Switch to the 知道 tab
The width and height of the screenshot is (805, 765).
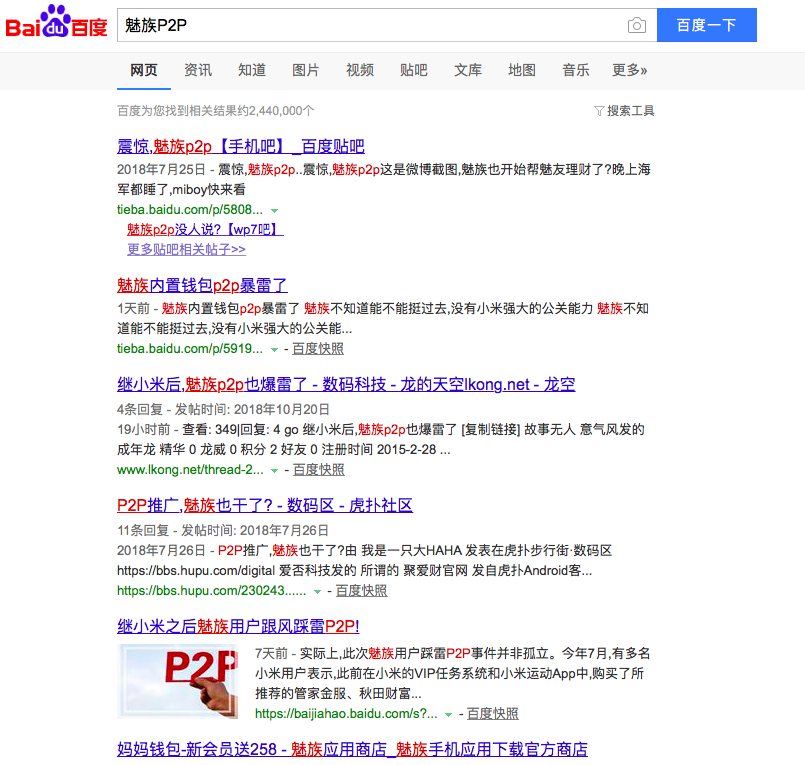[x=252, y=70]
